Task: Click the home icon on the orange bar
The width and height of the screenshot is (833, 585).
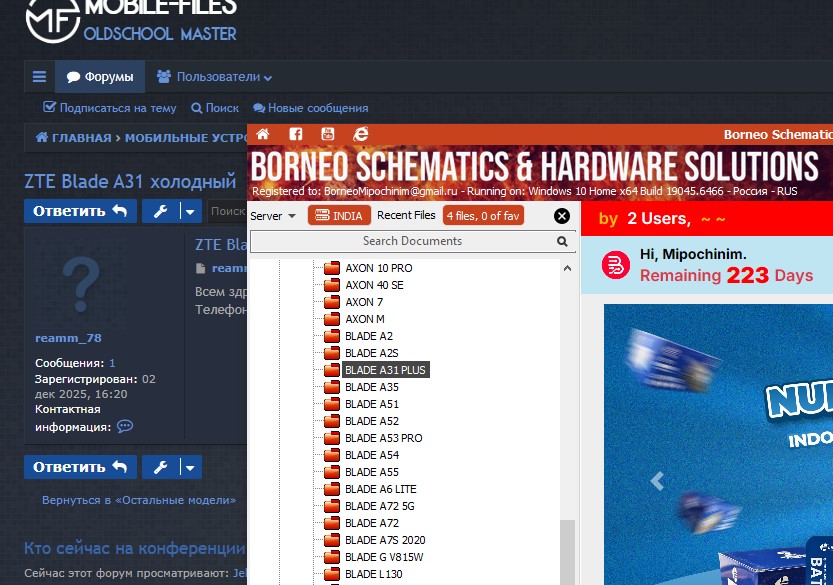Action: click(x=263, y=134)
